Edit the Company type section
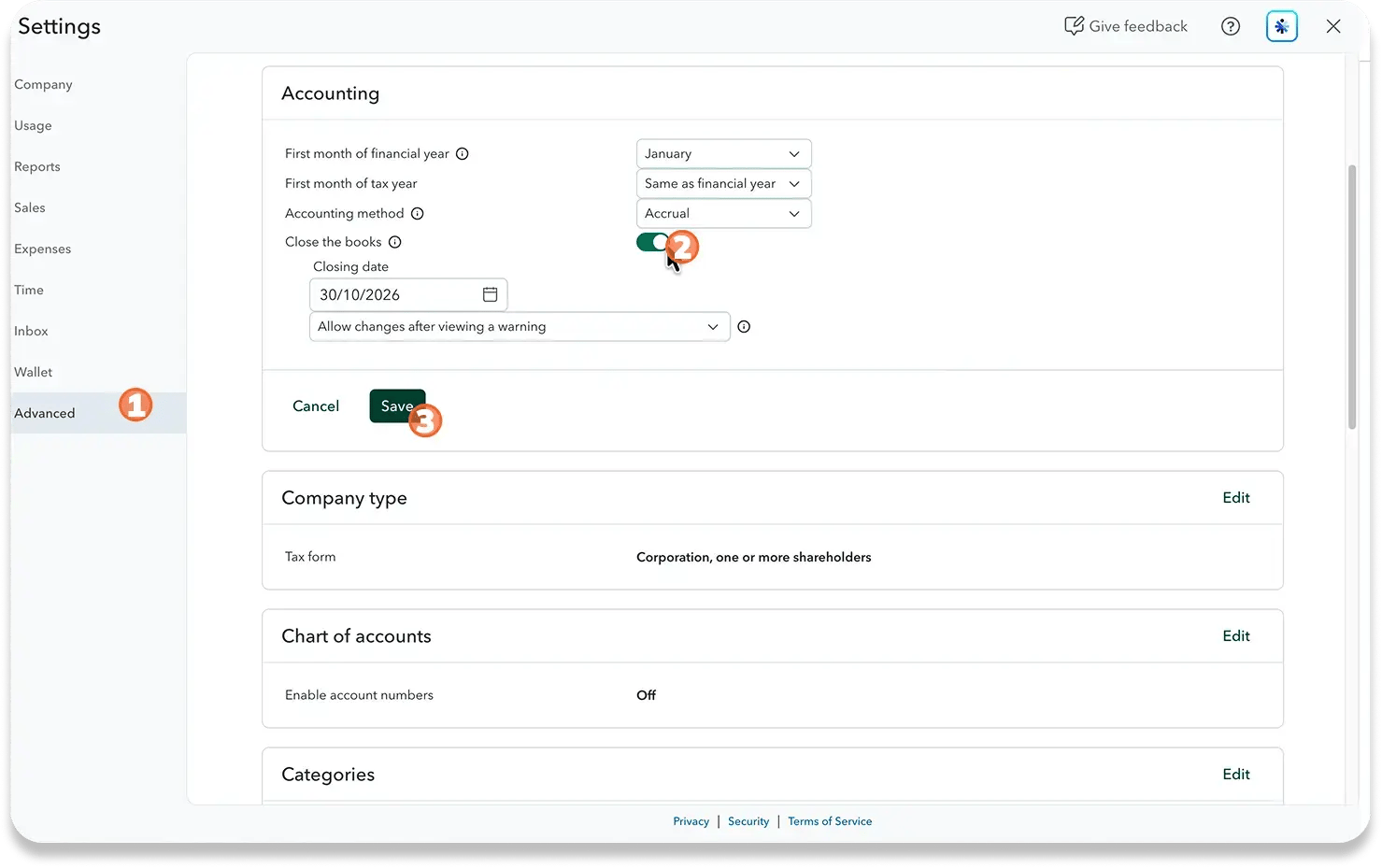 click(x=1236, y=497)
